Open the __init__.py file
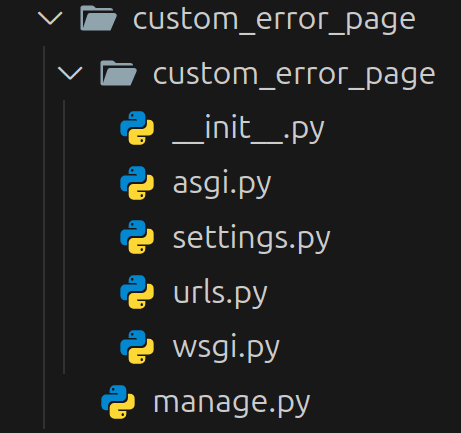 [248, 129]
